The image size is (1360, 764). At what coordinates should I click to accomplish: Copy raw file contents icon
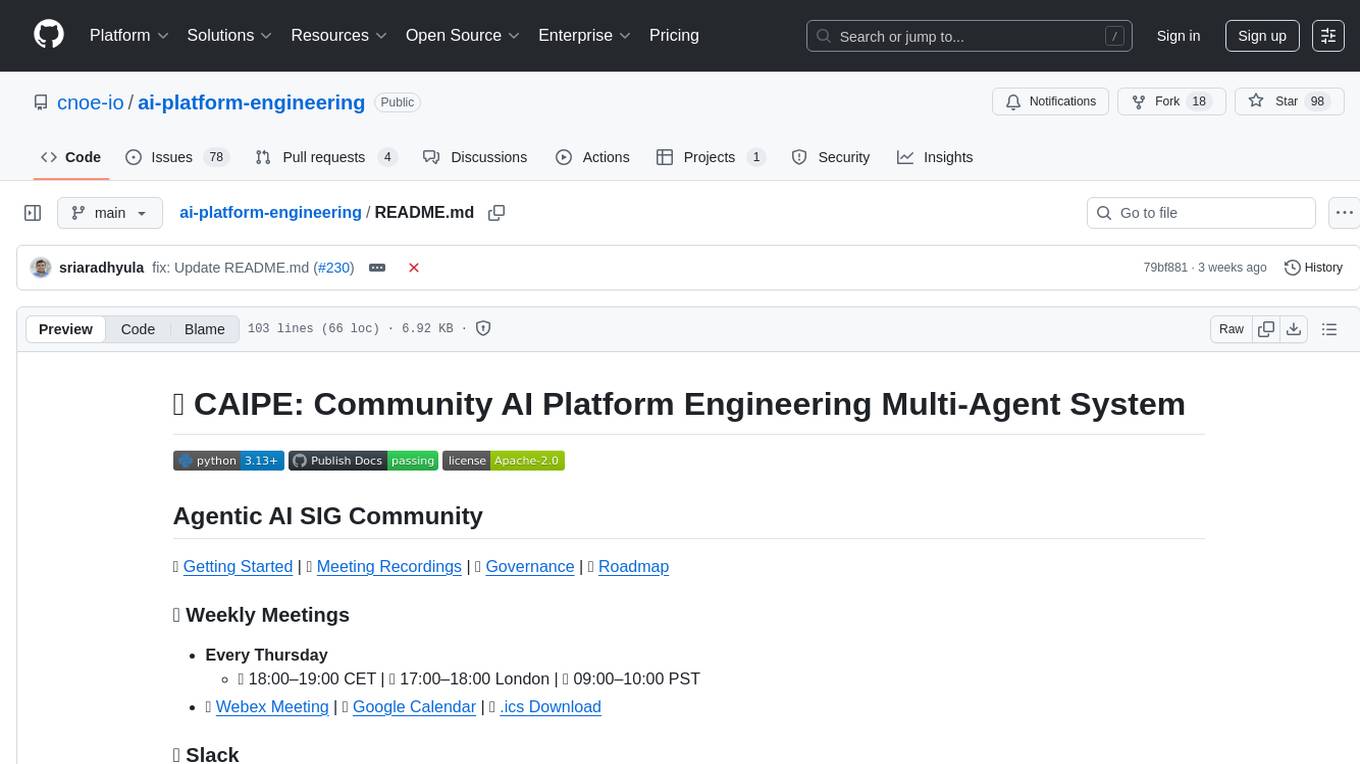click(1266, 329)
